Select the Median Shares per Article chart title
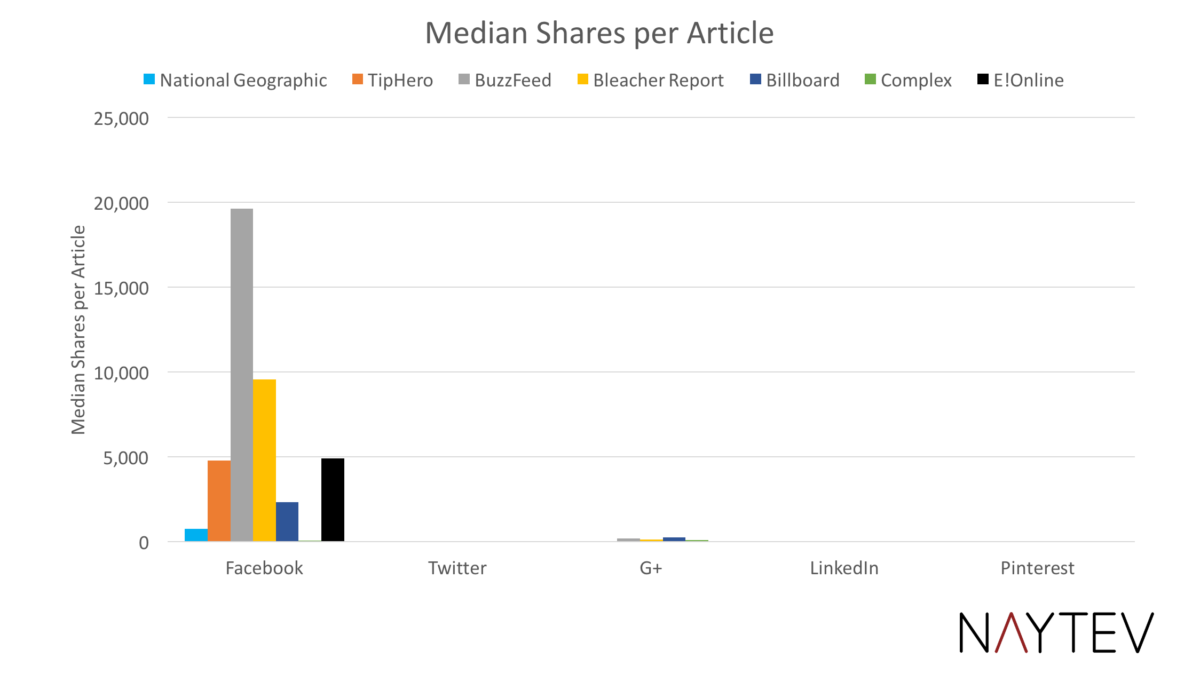 coord(599,33)
